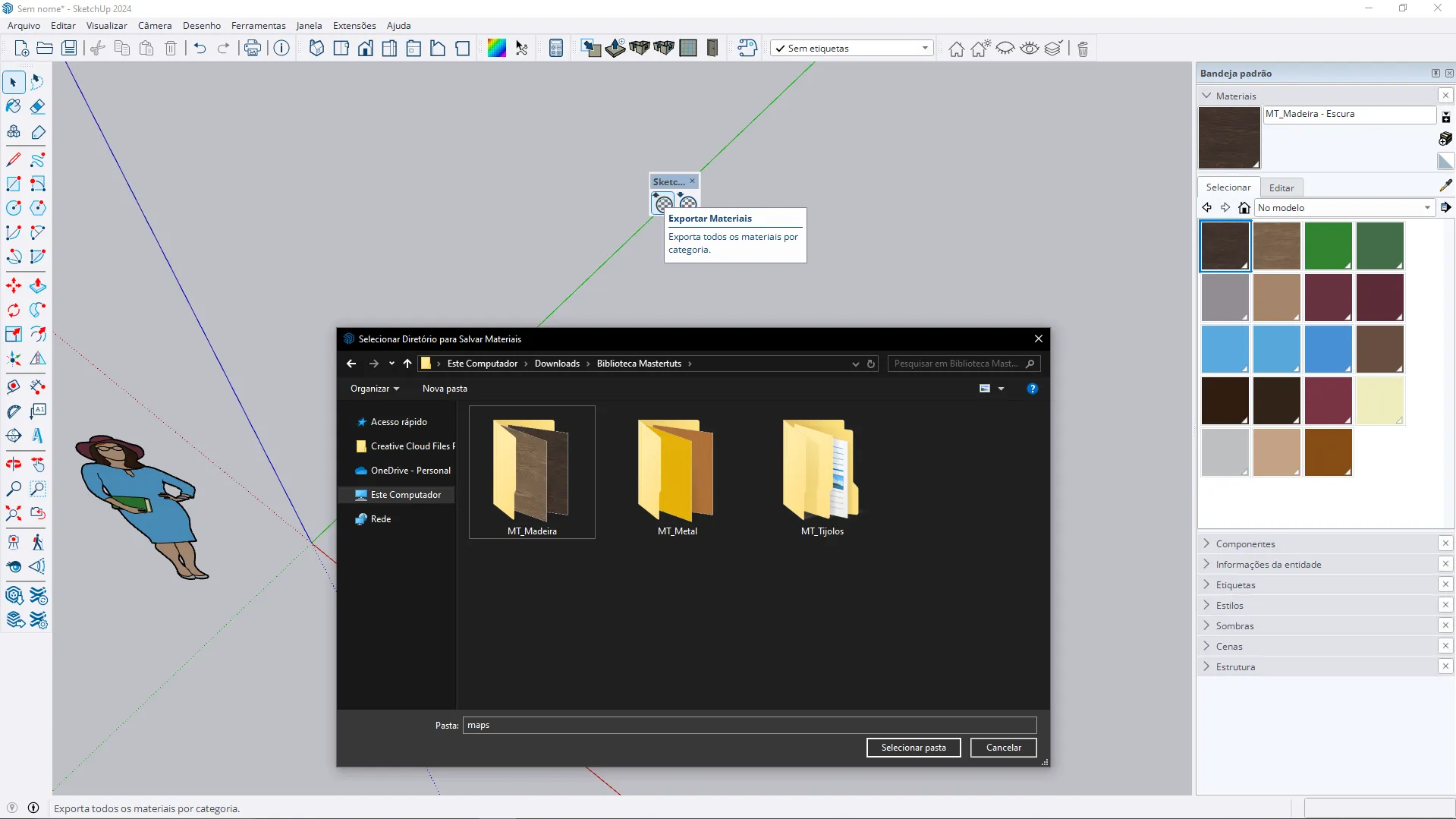The image size is (1456, 819).
Task: Click the Paint Bucket tool
Action: coord(14,107)
